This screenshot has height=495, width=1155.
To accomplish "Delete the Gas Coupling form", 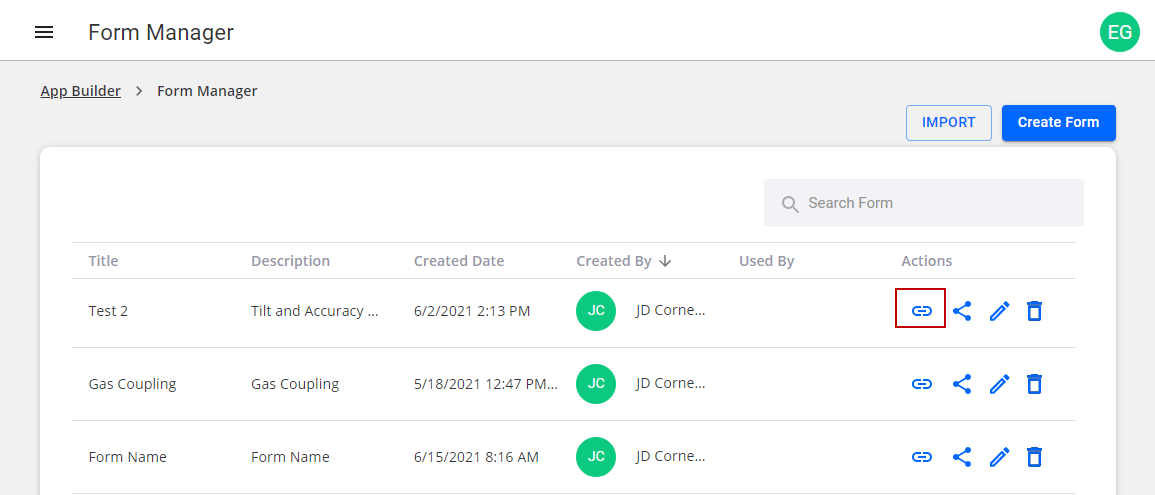I will tap(1035, 384).
